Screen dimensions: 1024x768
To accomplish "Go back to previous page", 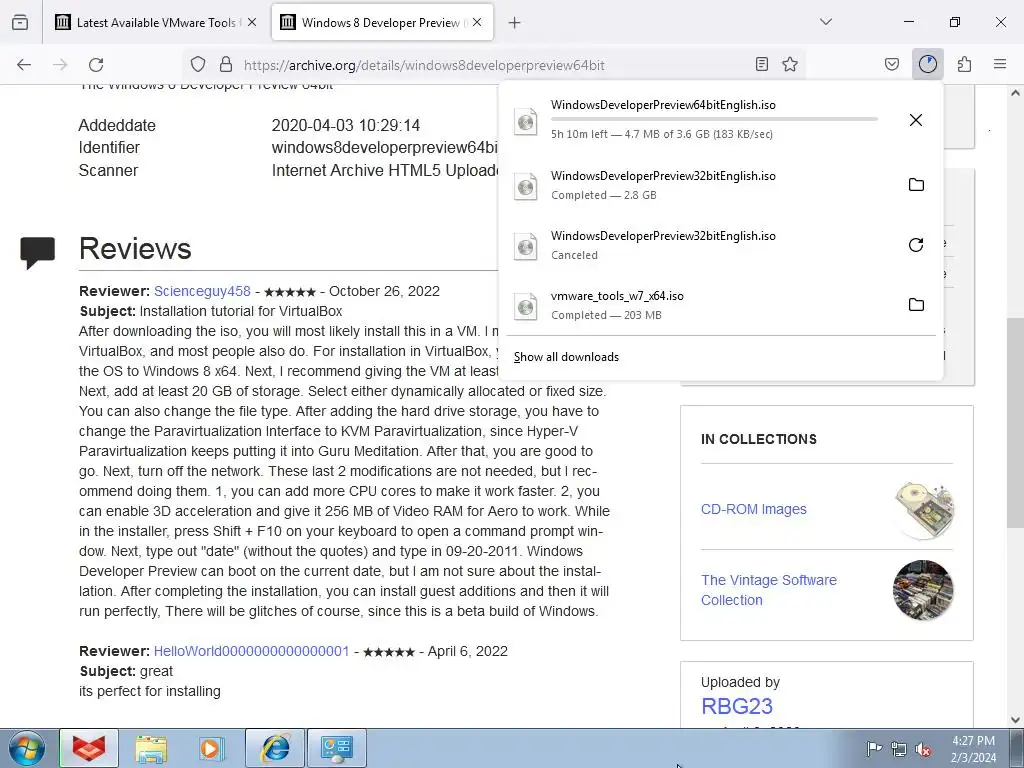I will click(x=24, y=64).
